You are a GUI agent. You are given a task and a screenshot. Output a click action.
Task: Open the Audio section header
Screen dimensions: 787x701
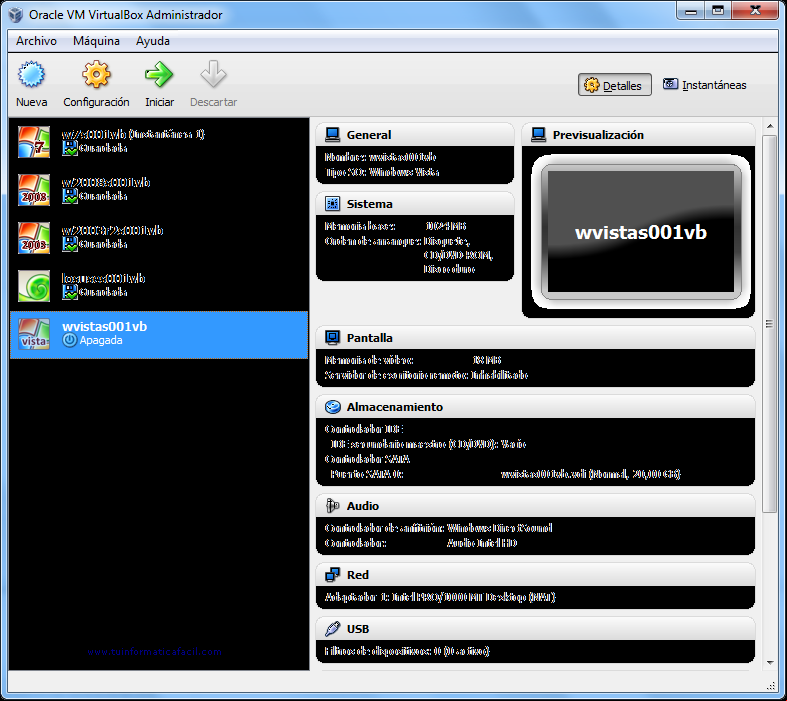point(535,506)
